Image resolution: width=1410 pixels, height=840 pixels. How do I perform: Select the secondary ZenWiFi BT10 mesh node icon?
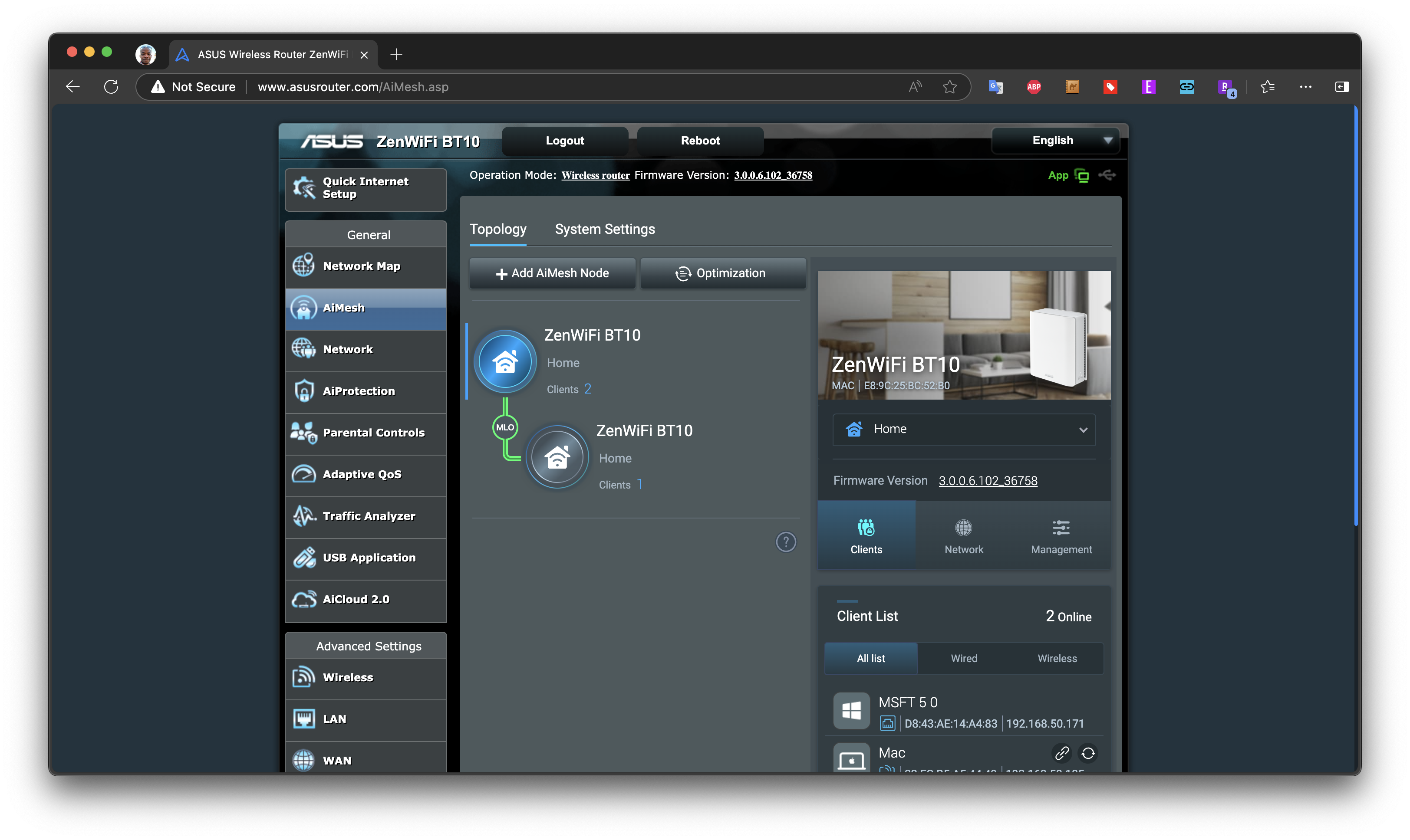click(x=557, y=457)
